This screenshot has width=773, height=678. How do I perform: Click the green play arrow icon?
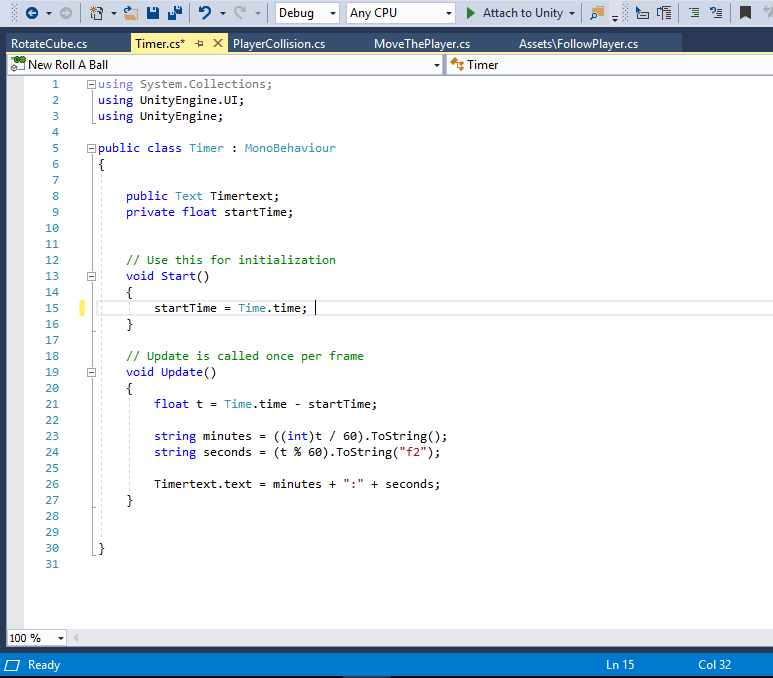tap(471, 13)
